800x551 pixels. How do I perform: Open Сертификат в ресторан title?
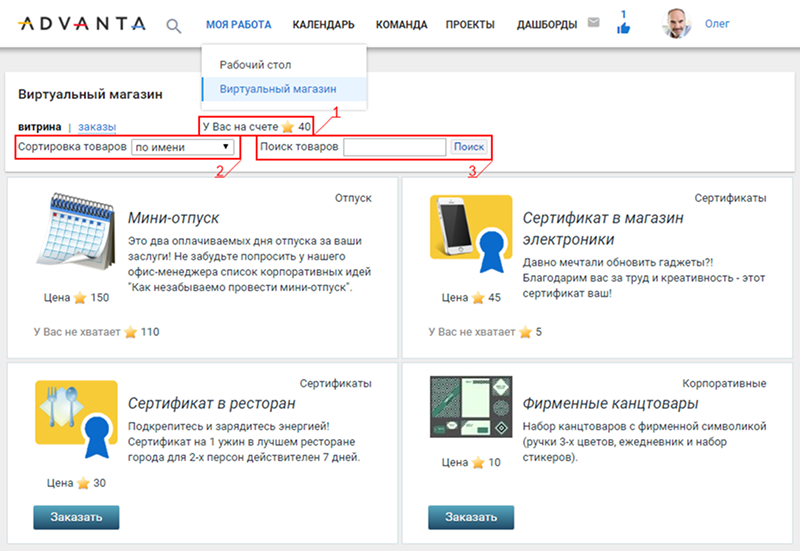pyautogui.click(x=212, y=403)
